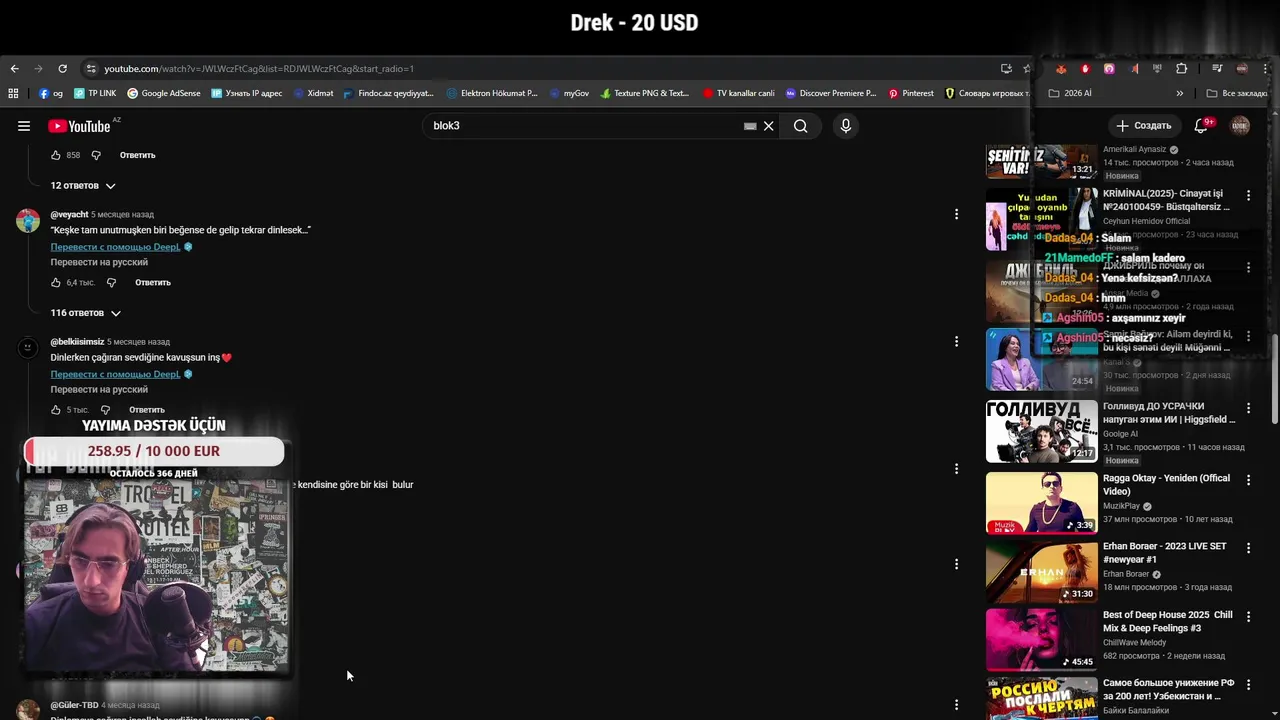Open options for Ragga Oktay Yeniden video
The width and height of the screenshot is (1280, 720).
(1248, 479)
